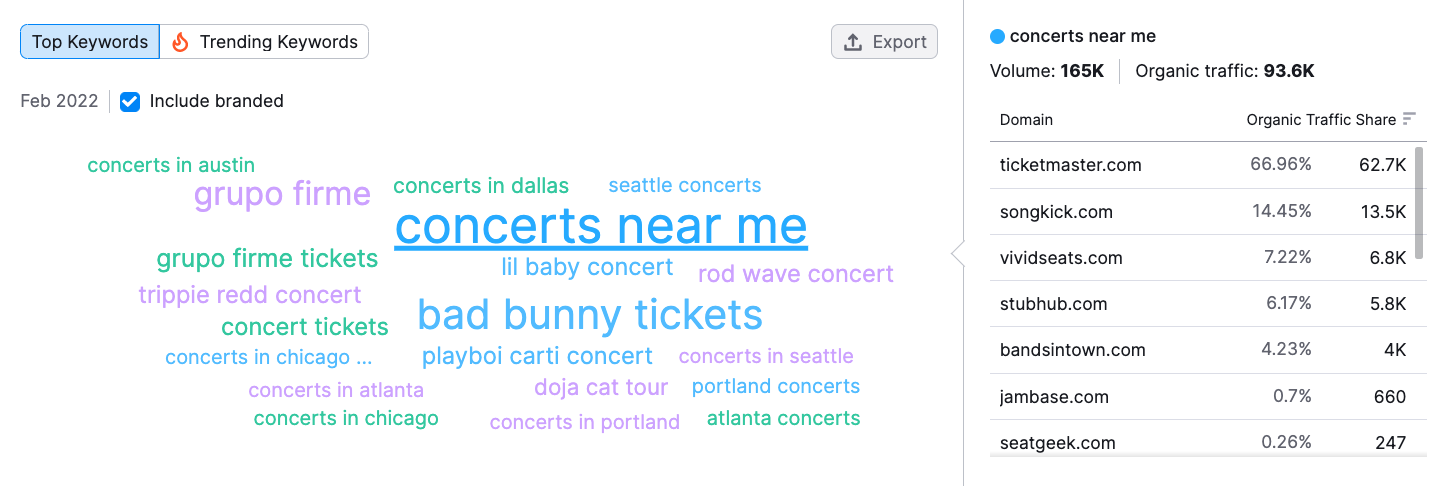Click the 'grupo firme' keyword
This screenshot has height=486, width=1448.
point(282,193)
